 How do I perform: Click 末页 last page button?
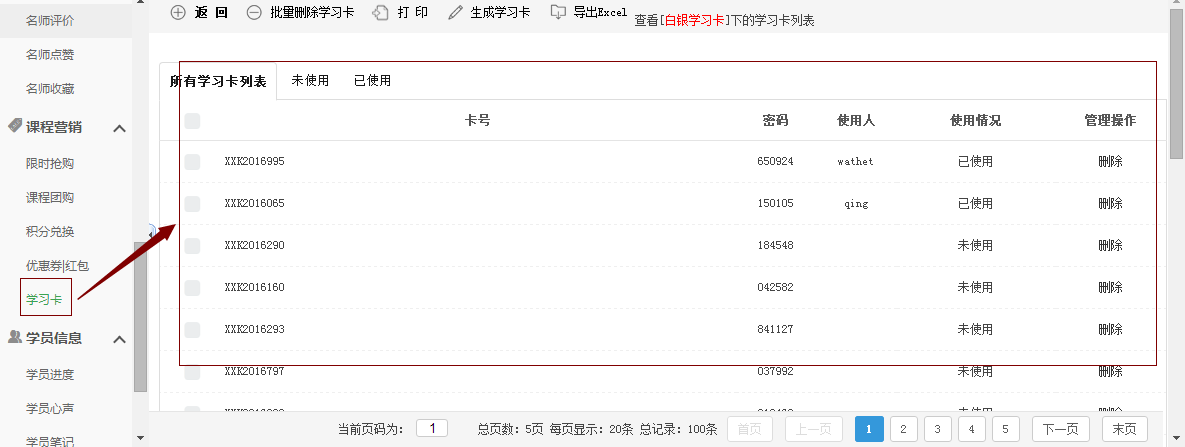pyautogui.click(x=1125, y=429)
